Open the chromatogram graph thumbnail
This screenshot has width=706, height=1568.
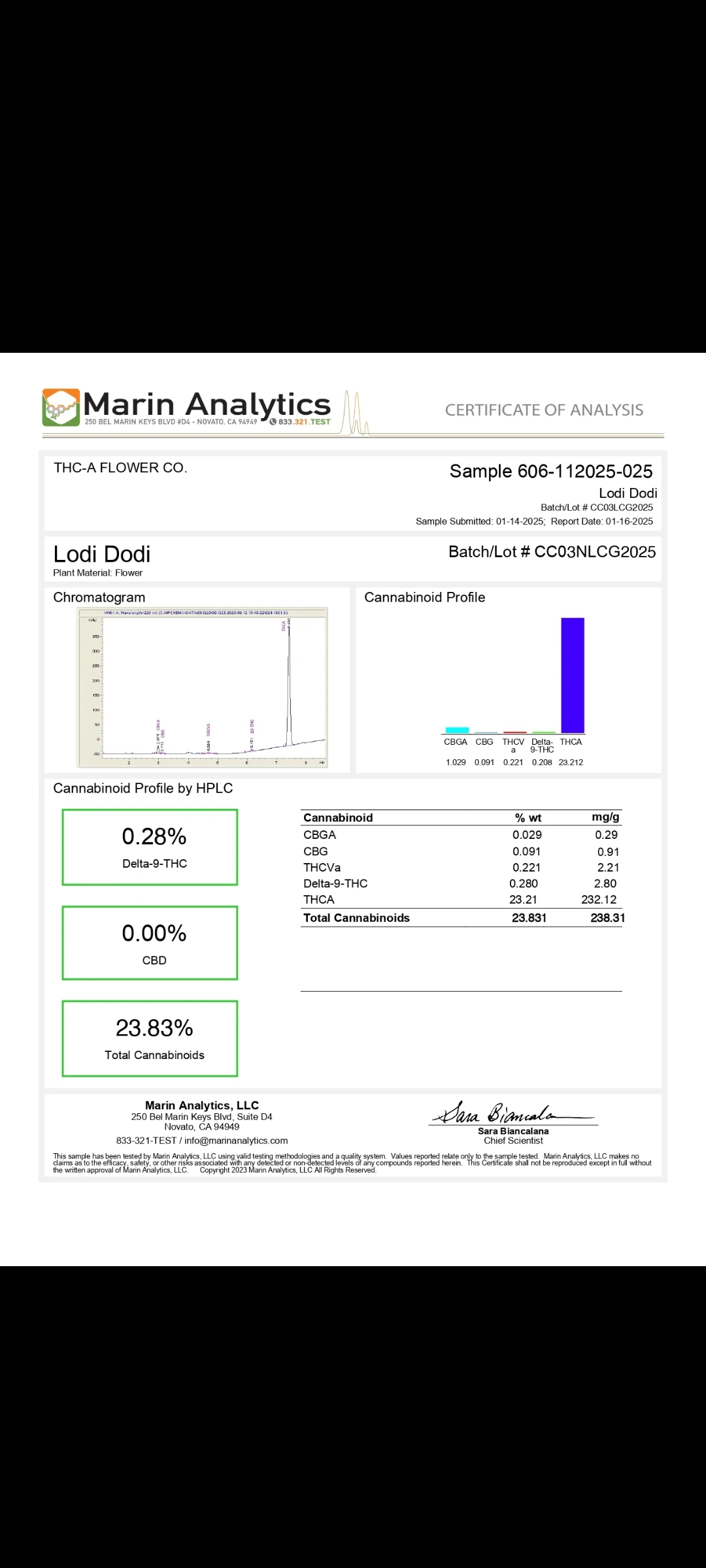click(202, 687)
